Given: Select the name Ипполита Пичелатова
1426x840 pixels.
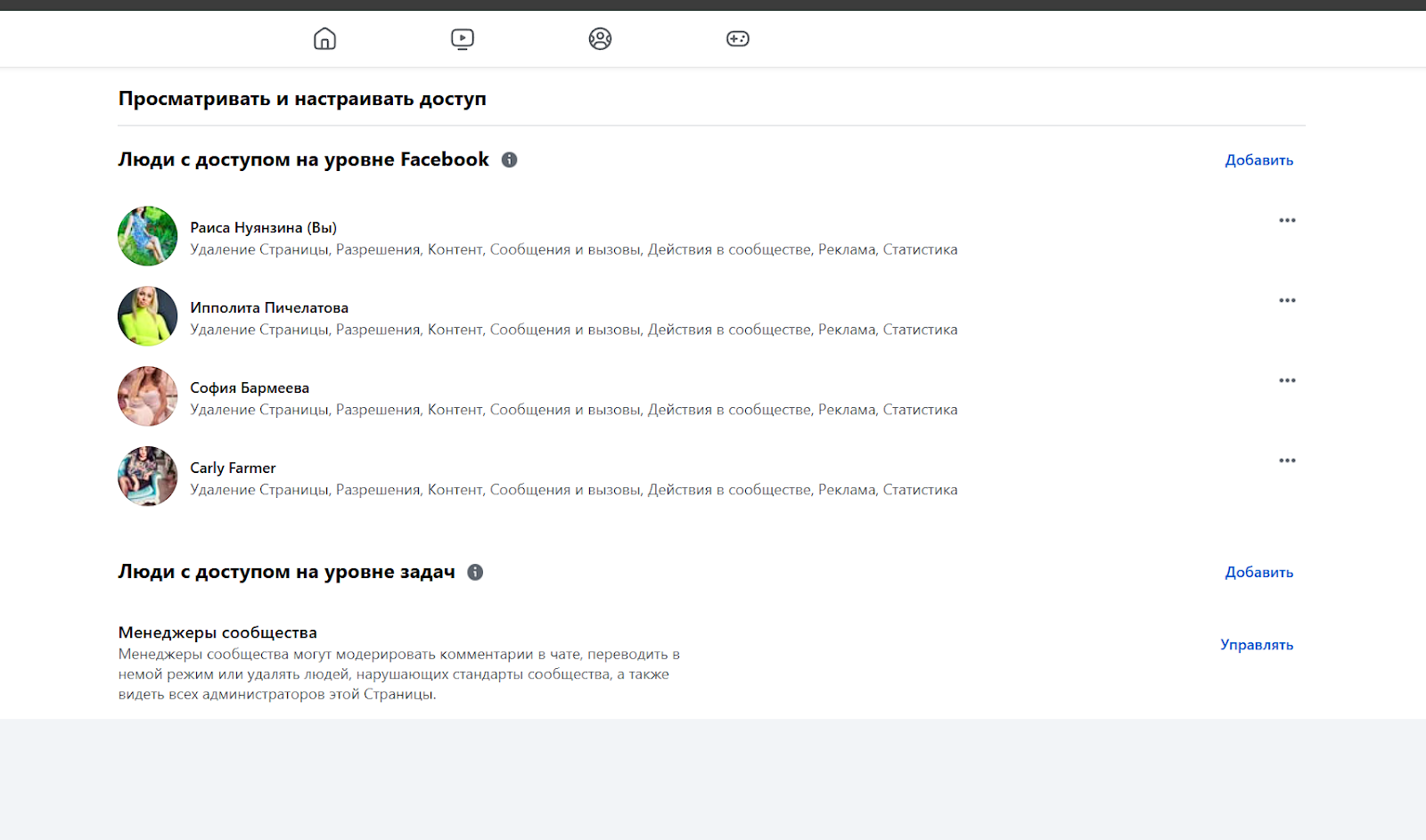Looking at the screenshot, I should 269,307.
